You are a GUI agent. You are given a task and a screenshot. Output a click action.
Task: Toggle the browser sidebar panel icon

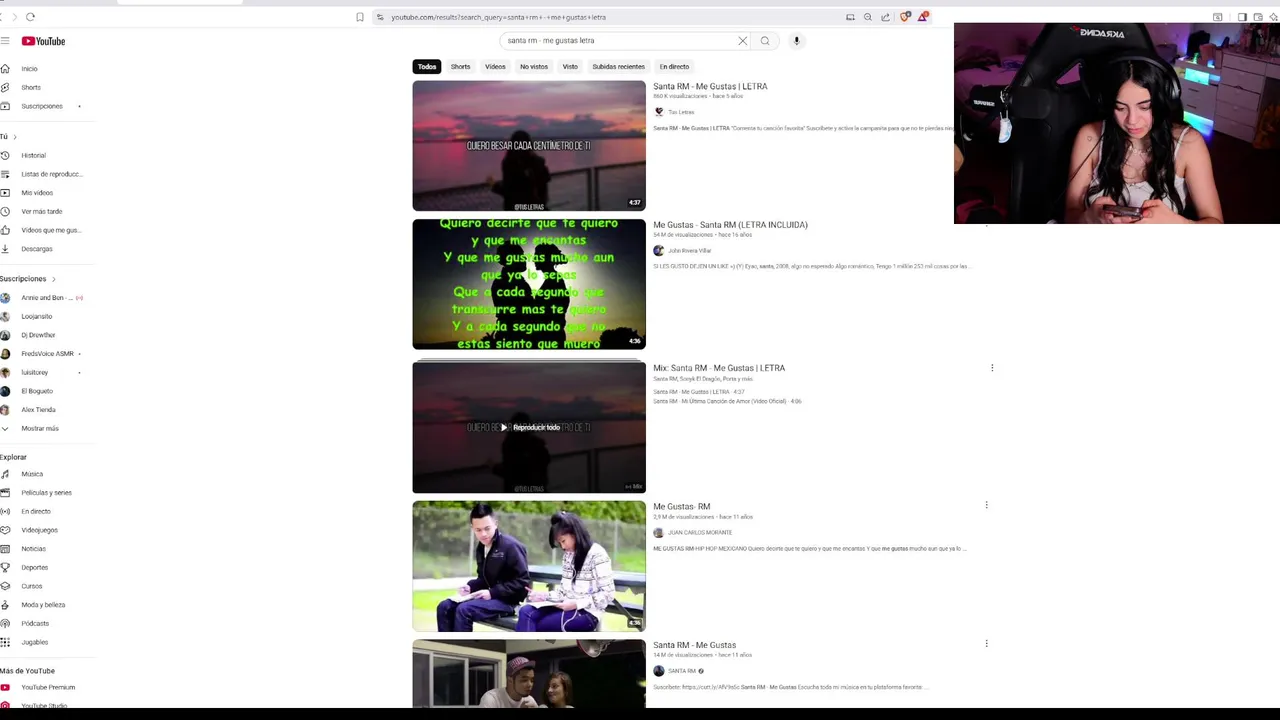click(1242, 17)
